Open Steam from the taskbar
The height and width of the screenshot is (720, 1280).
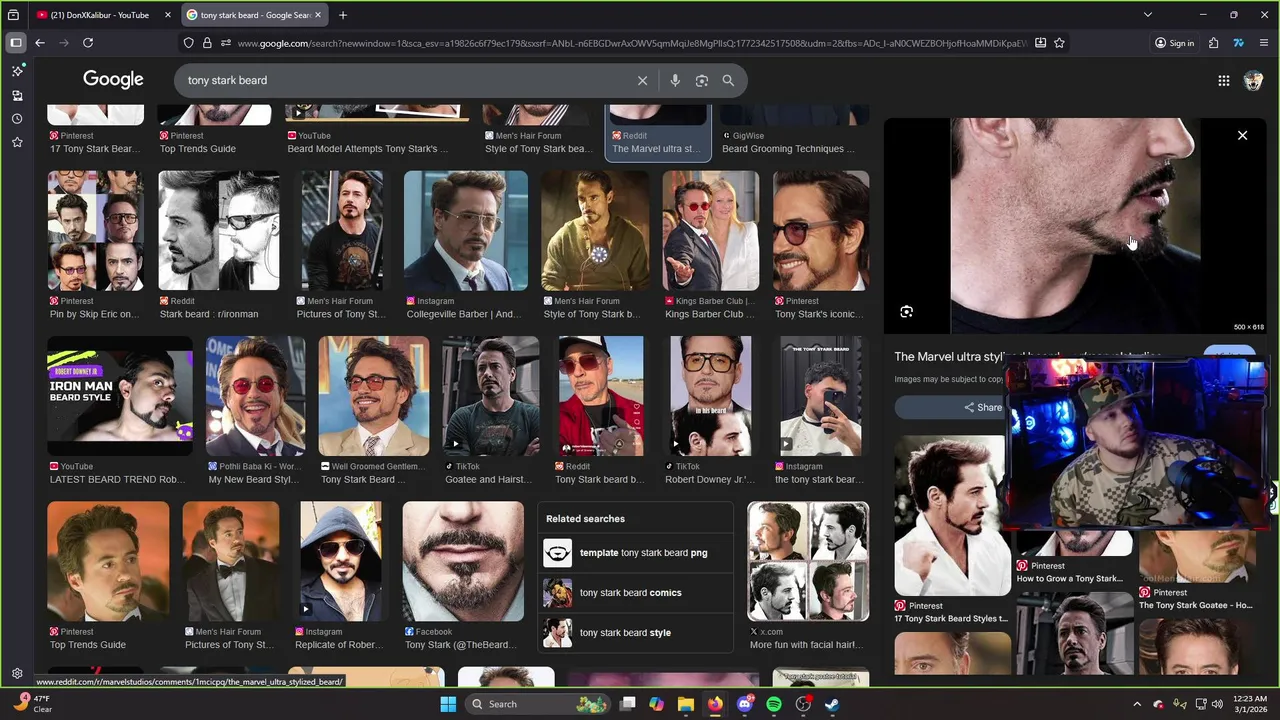tap(832, 704)
